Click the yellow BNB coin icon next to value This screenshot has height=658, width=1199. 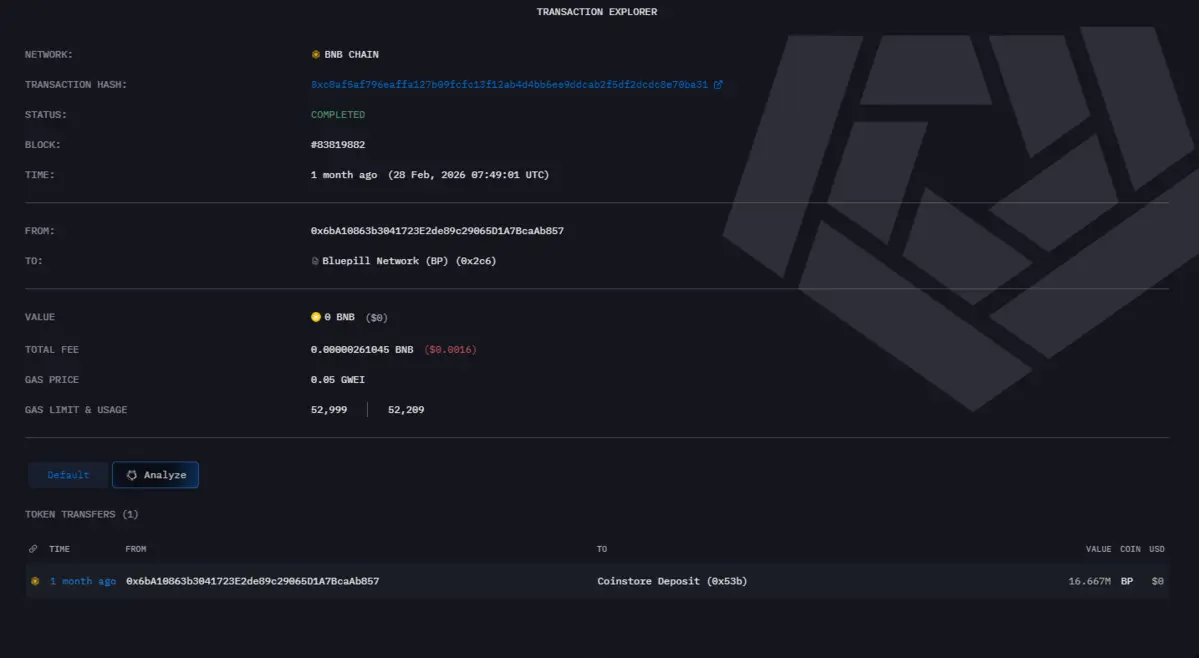316,317
